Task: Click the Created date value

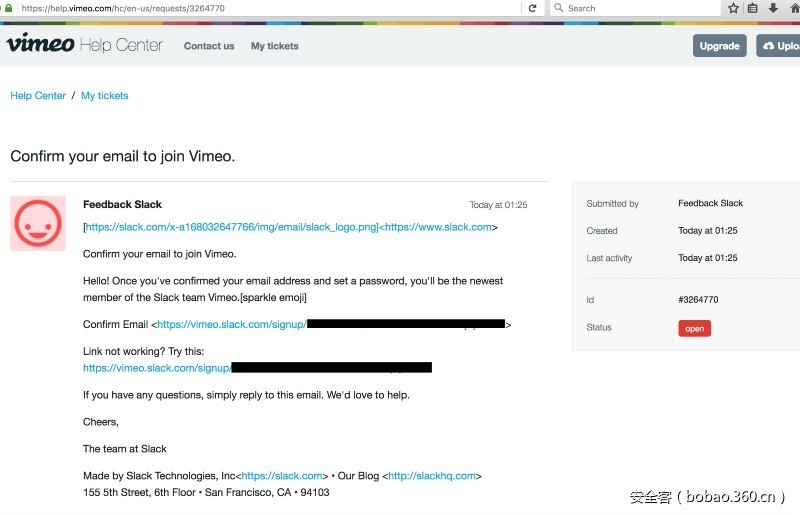Action: (x=708, y=231)
